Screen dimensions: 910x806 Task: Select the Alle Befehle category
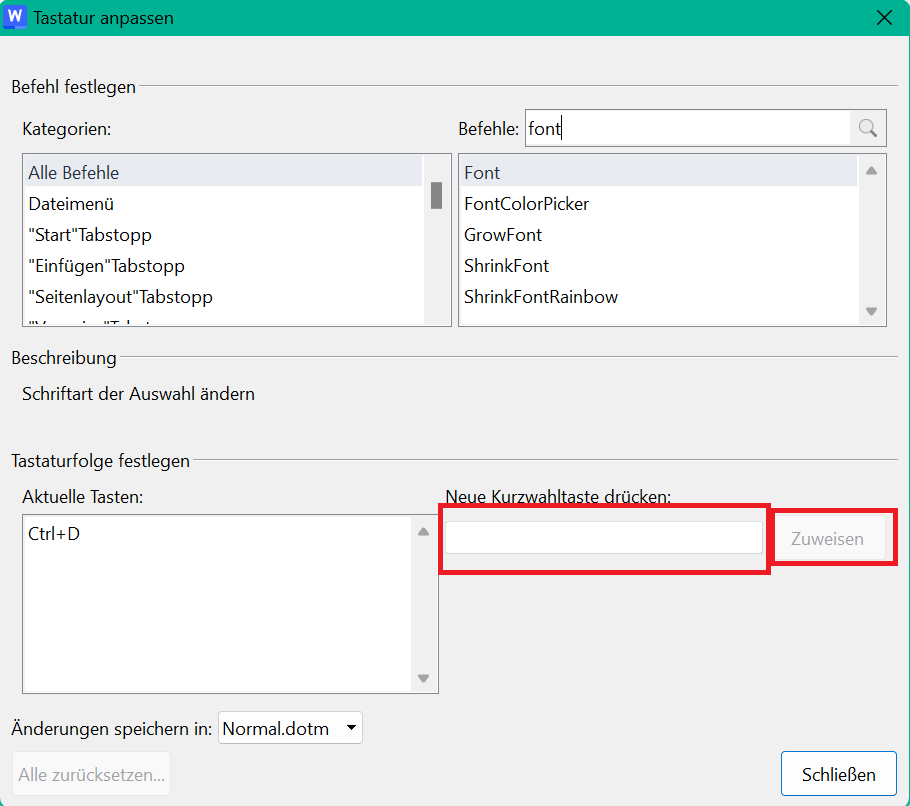[74, 173]
